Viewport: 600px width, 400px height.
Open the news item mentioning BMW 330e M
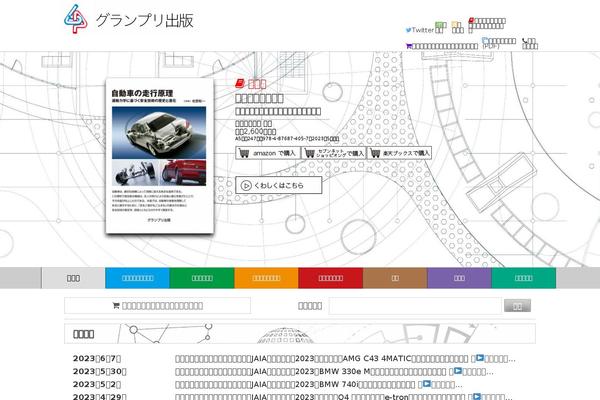point(334,371)
